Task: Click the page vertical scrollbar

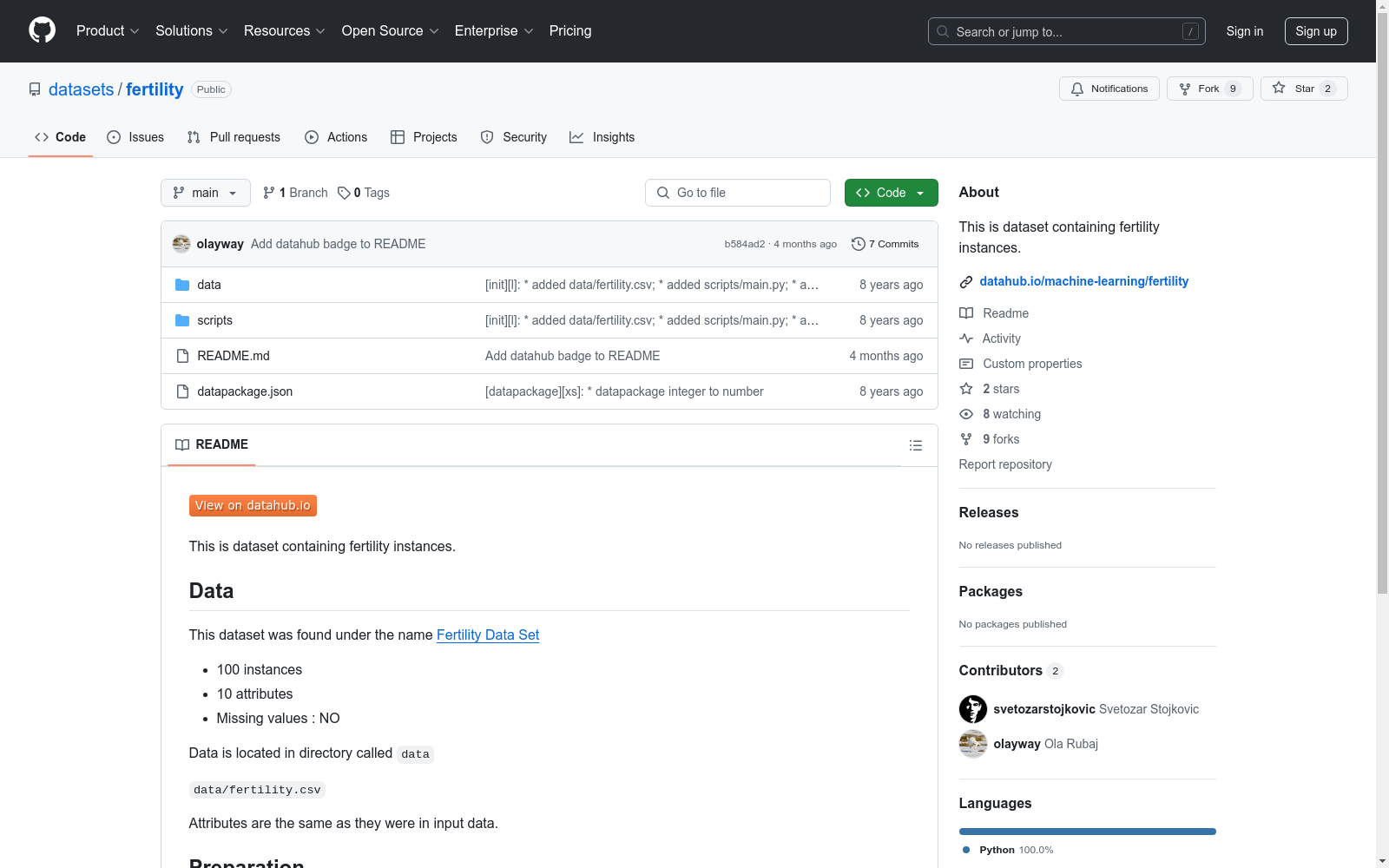Action: [1382, 304]
